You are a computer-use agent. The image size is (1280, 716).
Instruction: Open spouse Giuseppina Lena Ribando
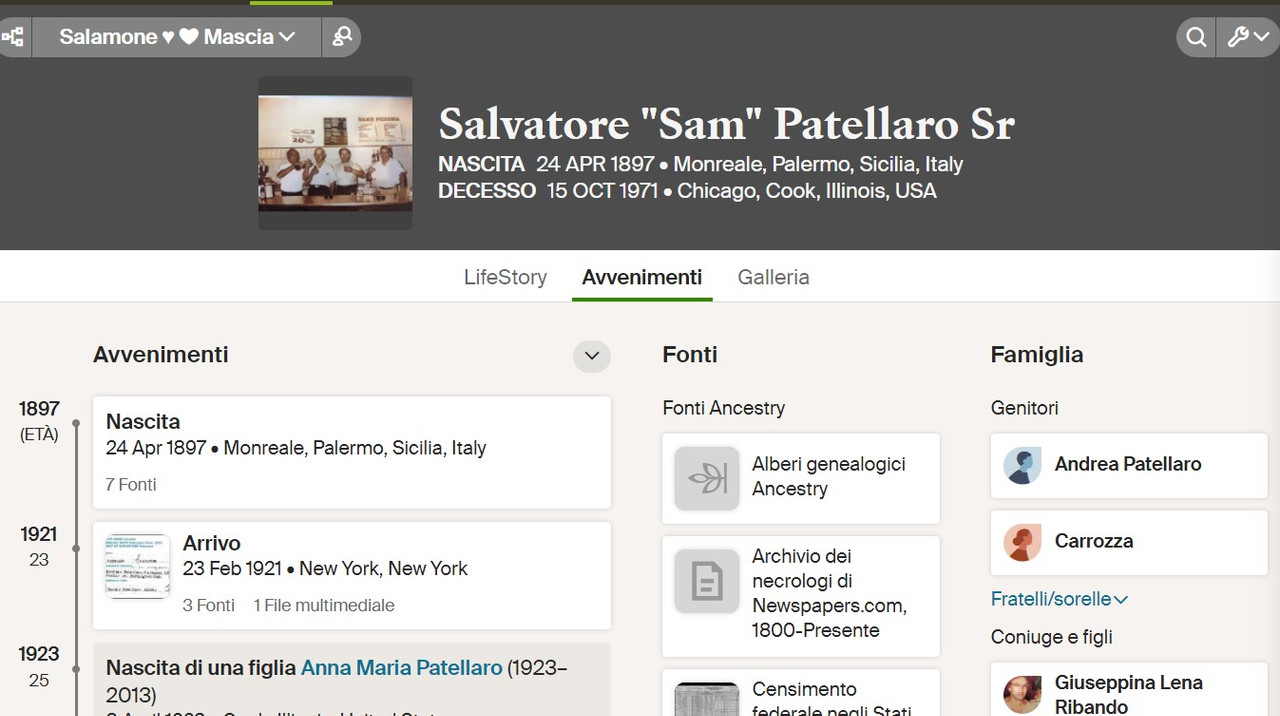(x=1129, y=690)
